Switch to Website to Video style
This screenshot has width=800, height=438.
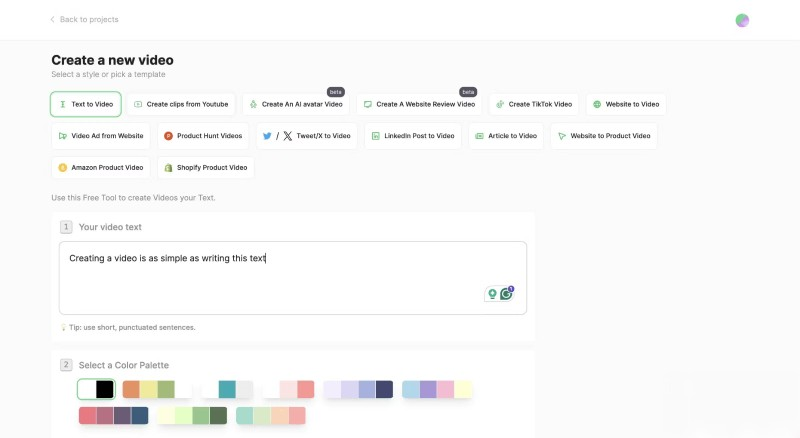tap(625, 104)
